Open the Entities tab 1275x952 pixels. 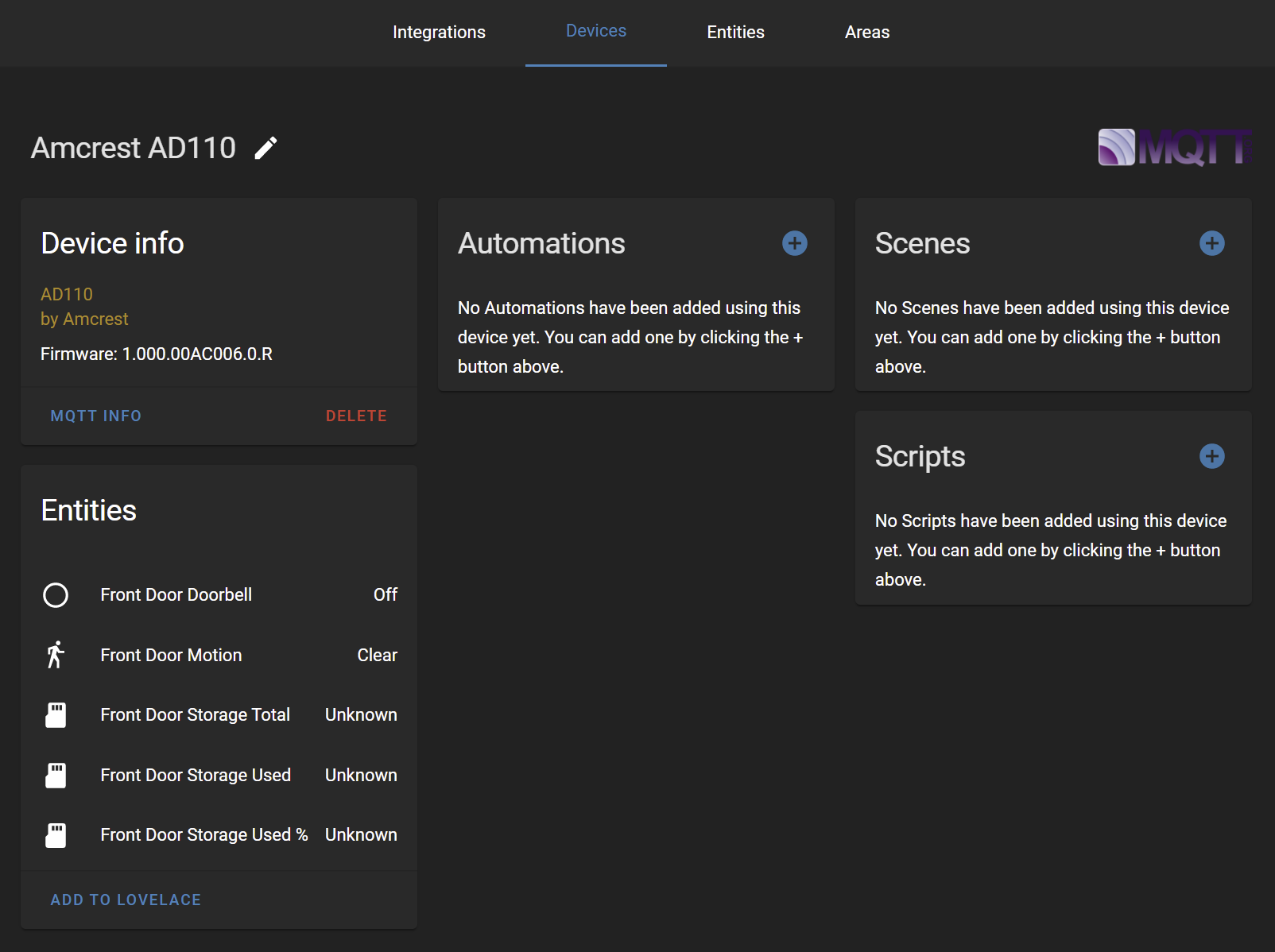tap(735, 33)
